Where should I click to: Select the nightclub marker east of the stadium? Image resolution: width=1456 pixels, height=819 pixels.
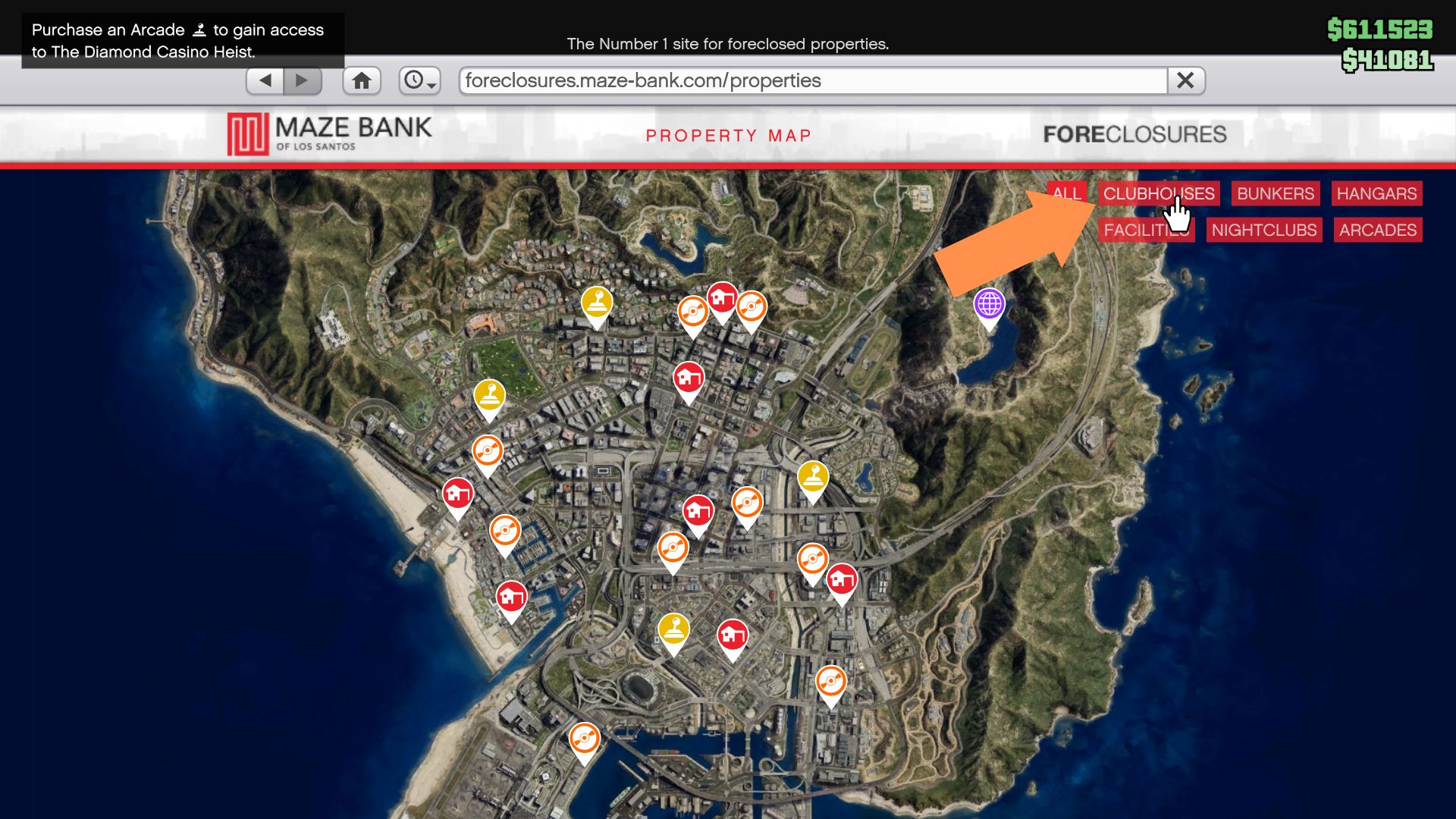click(x=831, y=683)
